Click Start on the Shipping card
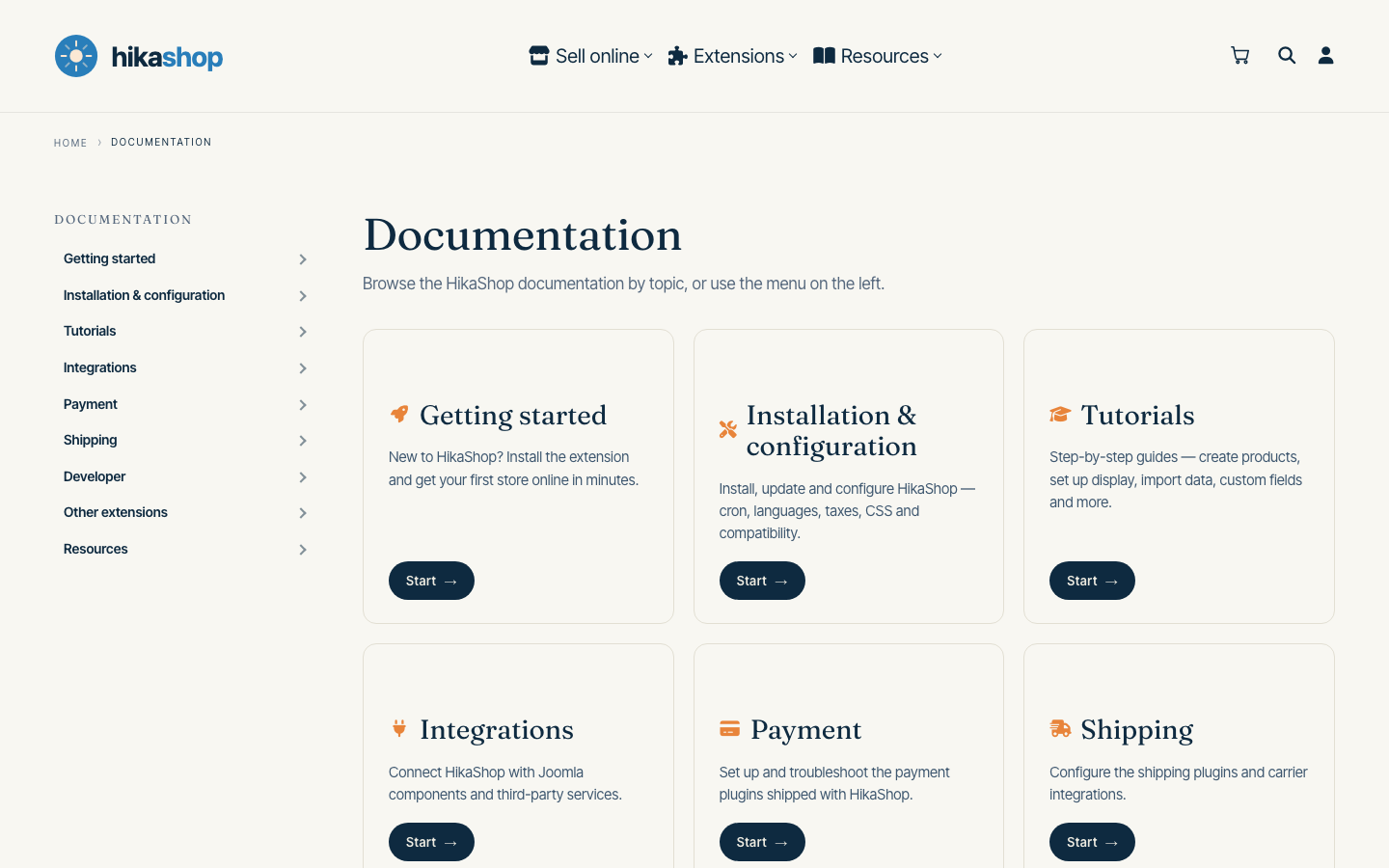Image resolution: width=1389 pixels, height=868 pixels. pyautogui.click(x=1092, y=842)
